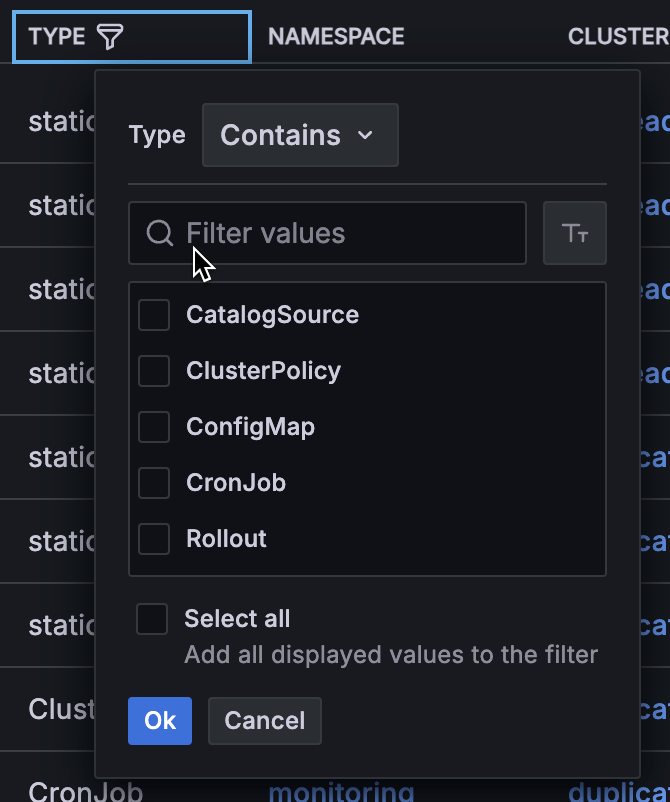This screenshot has width=670, height=802.
Task: Enable the ConfigMap filter value
Action: click(x=153, y=427)
